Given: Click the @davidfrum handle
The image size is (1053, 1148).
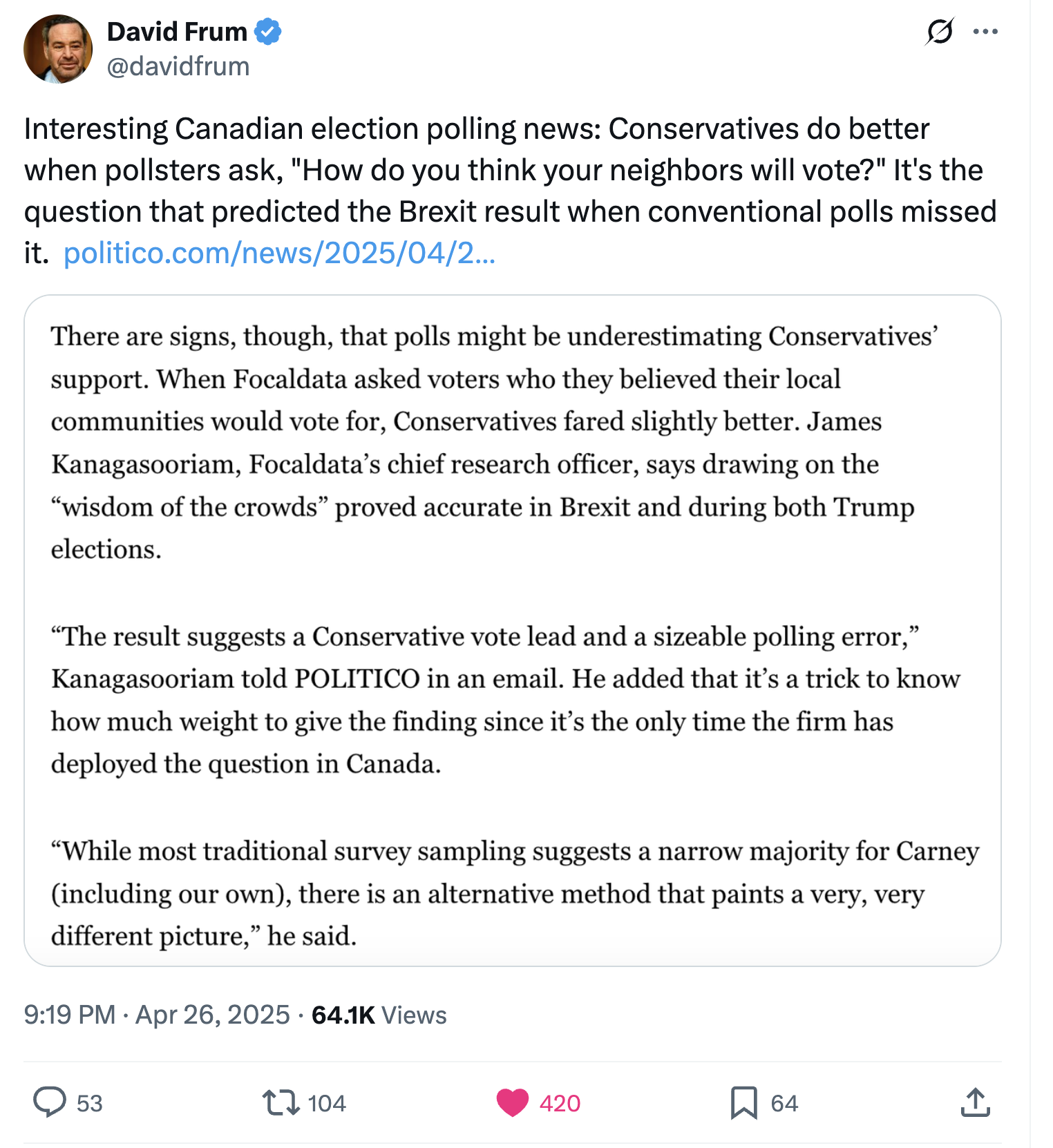Looking at the screenshot, I should 178,66.
